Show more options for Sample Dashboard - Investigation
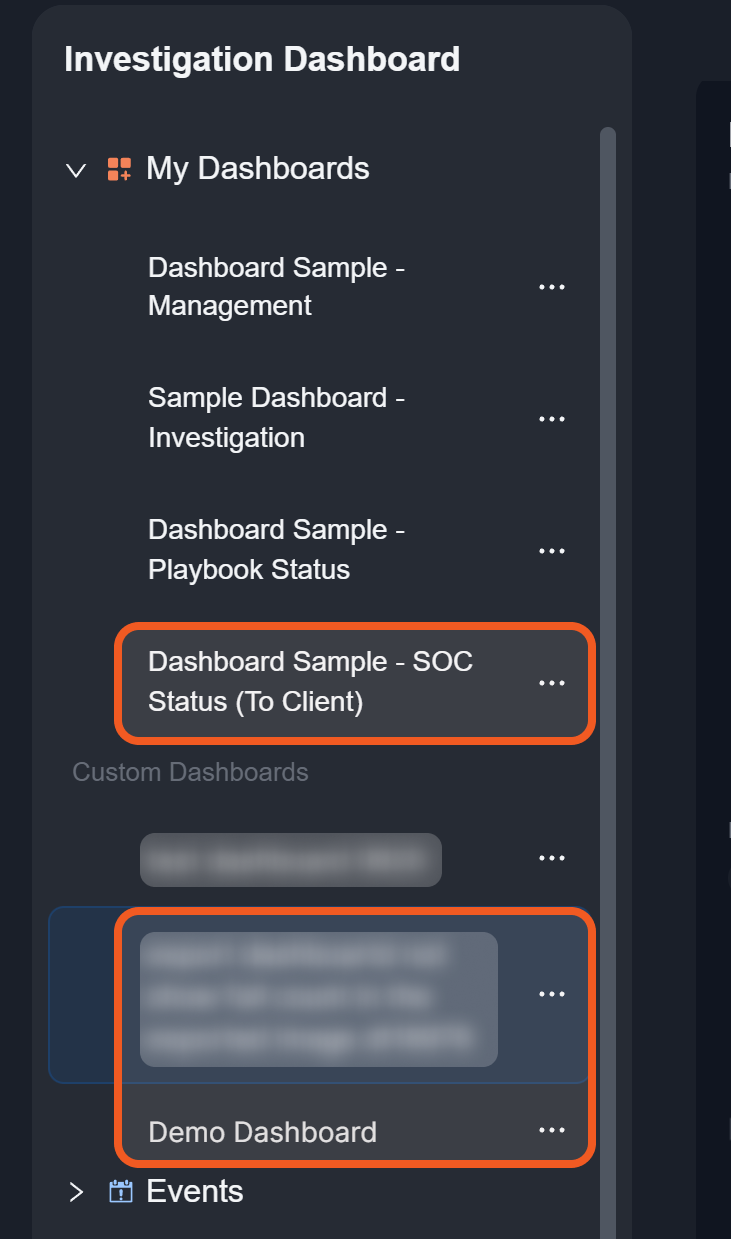The height and width of the screenshot is (1239, 731). click(x=552, y=419)
